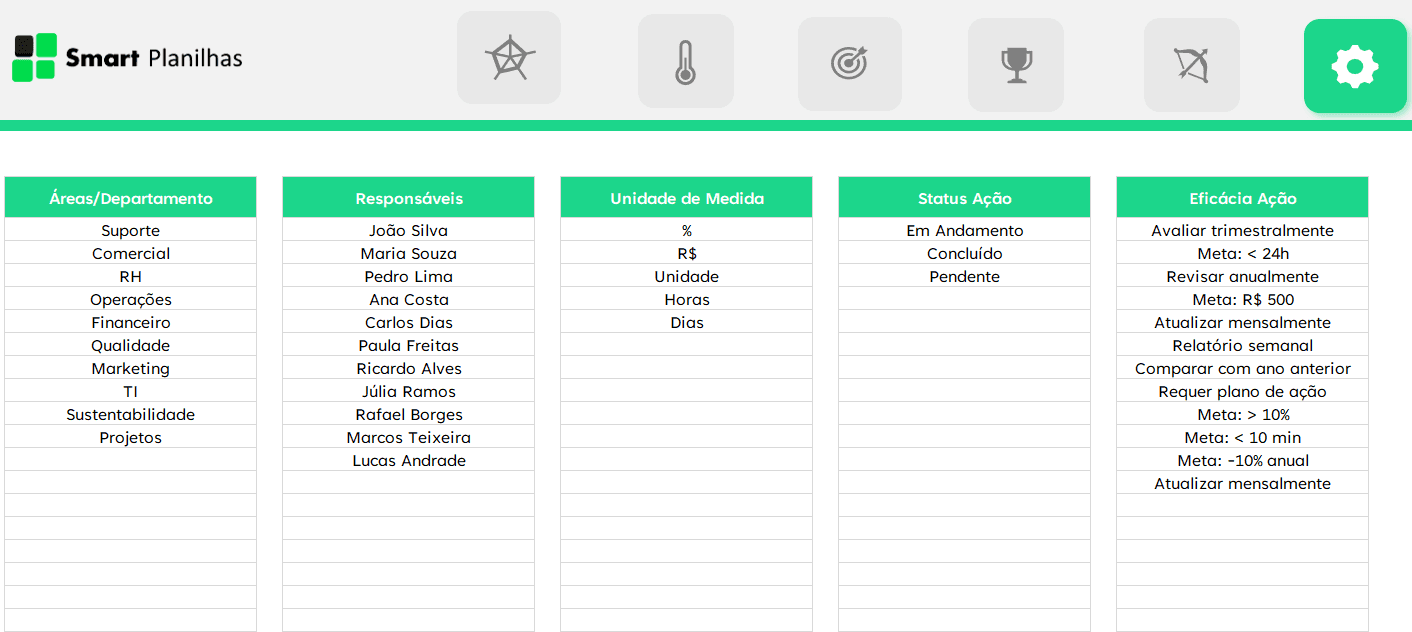Open the bow and arrow icon page
Image resolution: width=1412 pixels, height=632 pixels.
pos(1191,65)
